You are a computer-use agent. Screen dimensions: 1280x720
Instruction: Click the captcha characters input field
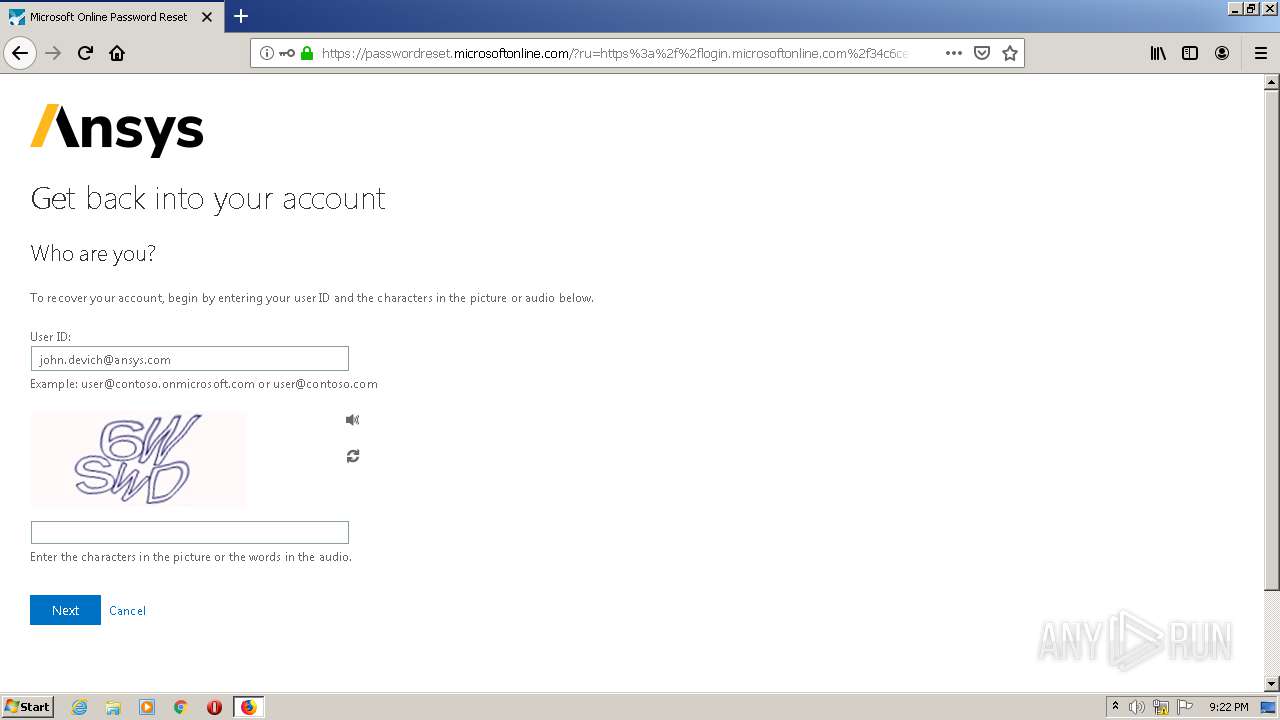pyautogui.click(x=190, y=532)
